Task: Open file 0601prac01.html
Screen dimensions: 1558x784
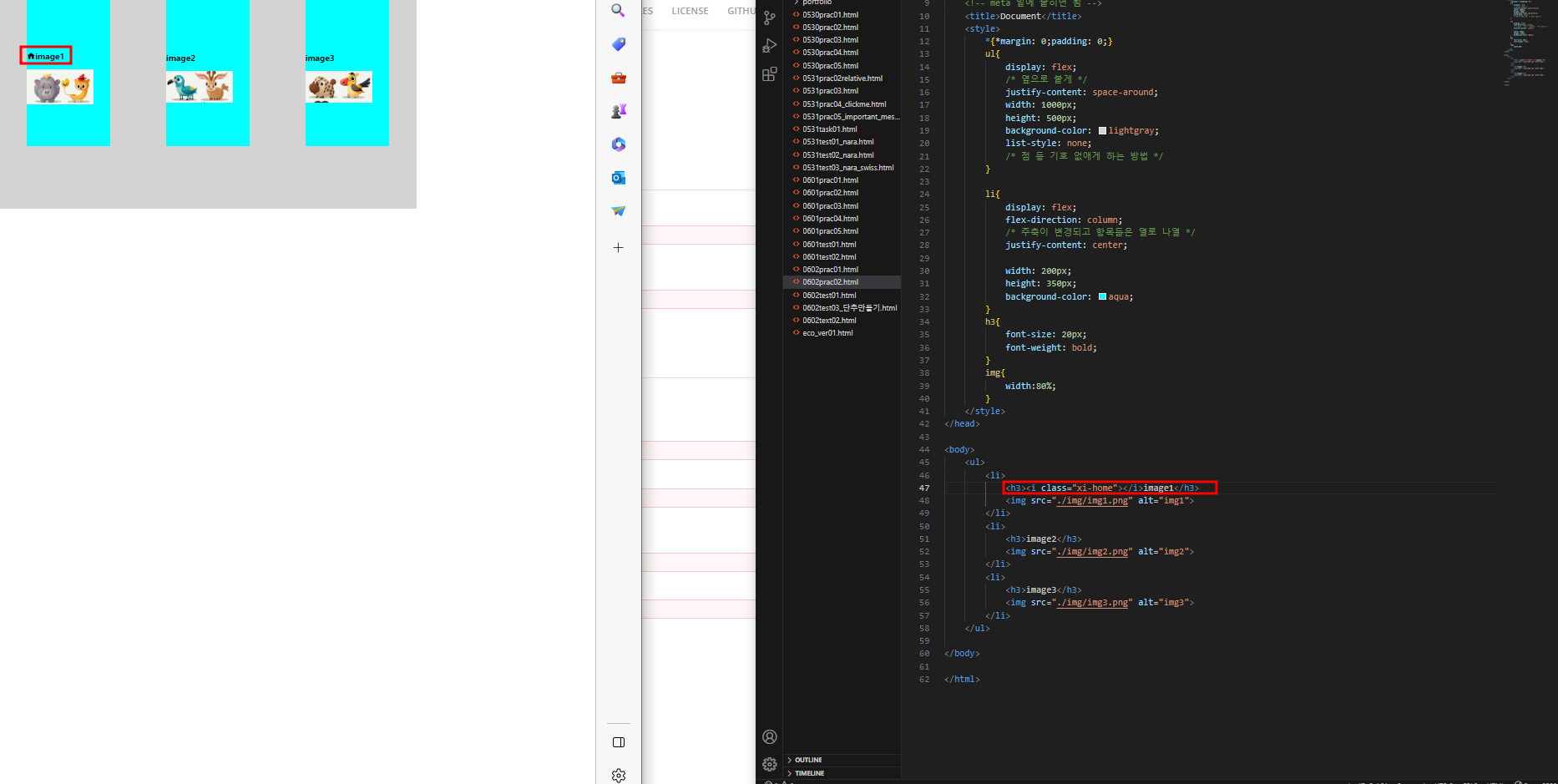Action: point(830,180)
